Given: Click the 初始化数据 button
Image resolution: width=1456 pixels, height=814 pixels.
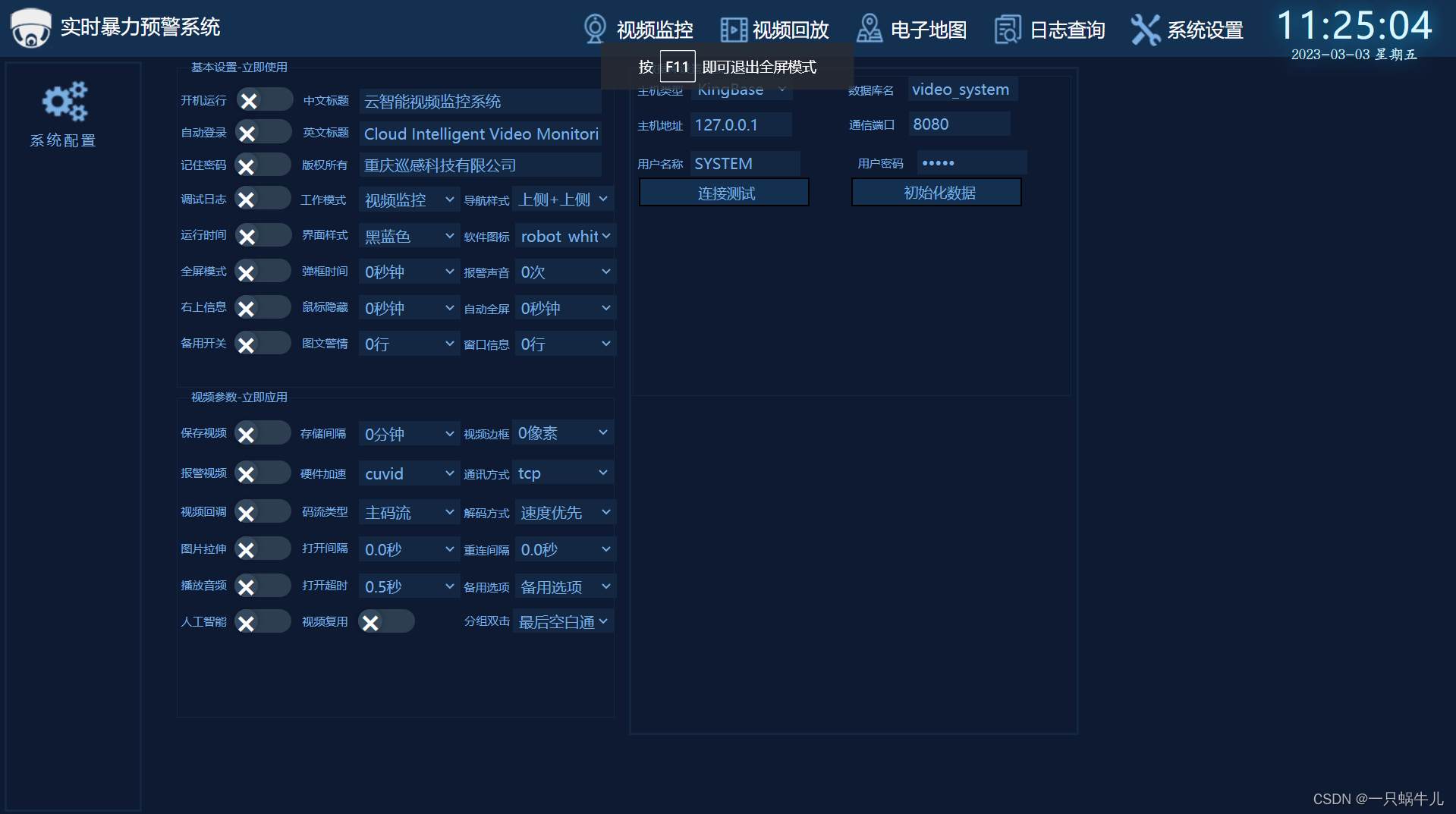Looking at the screenshot, I should click(x=936, y=192).
